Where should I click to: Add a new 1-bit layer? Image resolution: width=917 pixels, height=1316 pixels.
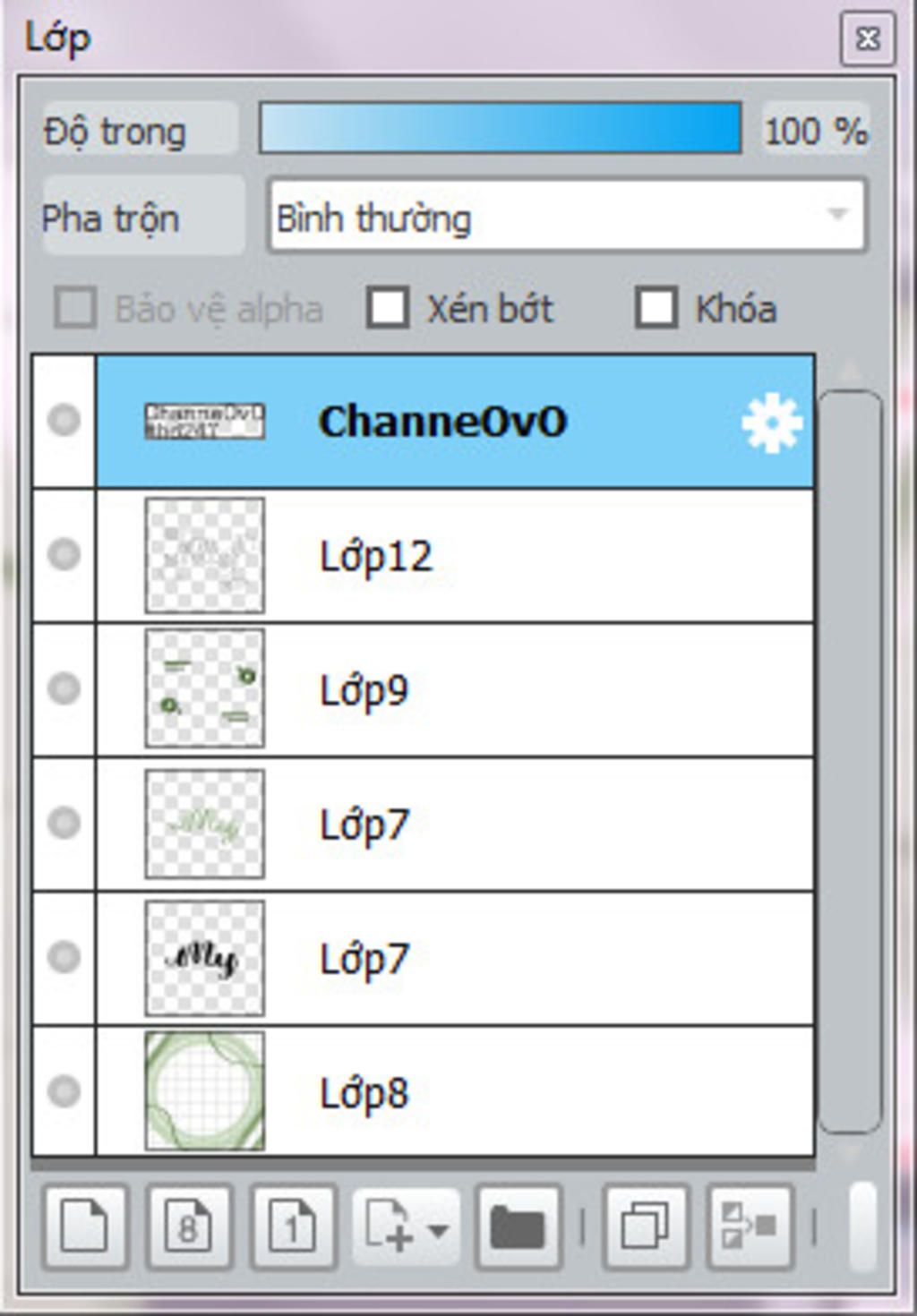(294, 1226)
